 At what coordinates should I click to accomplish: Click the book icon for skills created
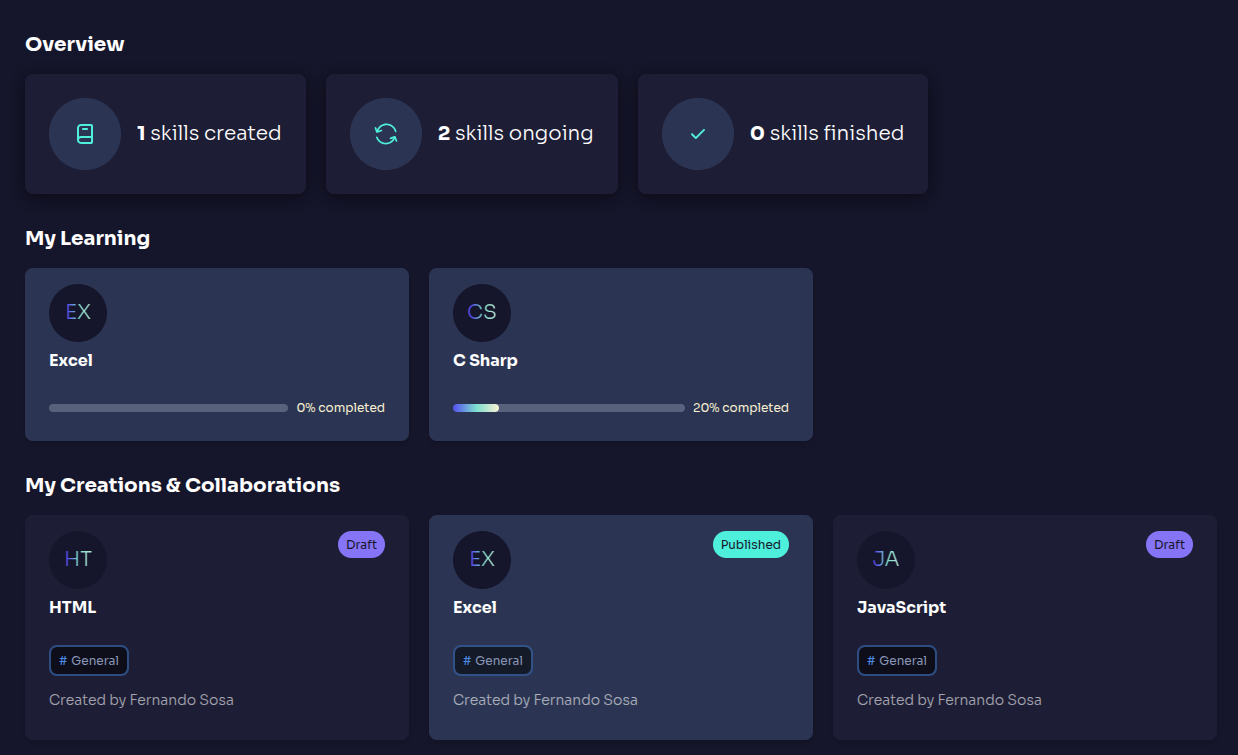pyautogui.click(x=85, y=134)
